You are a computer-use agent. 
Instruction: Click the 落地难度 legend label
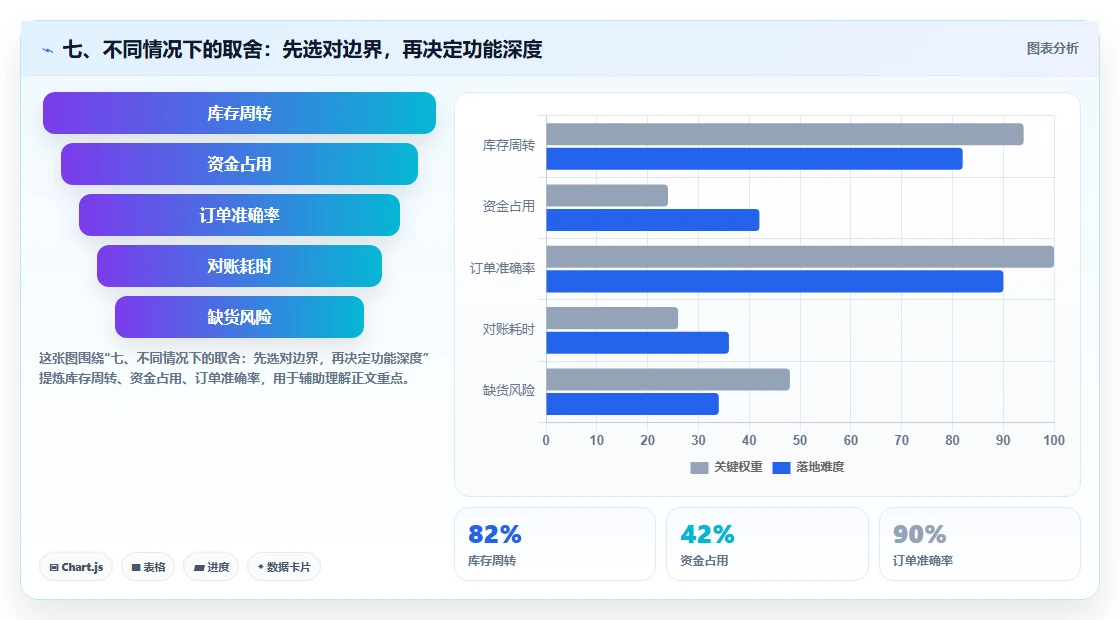tap(820, 467)
